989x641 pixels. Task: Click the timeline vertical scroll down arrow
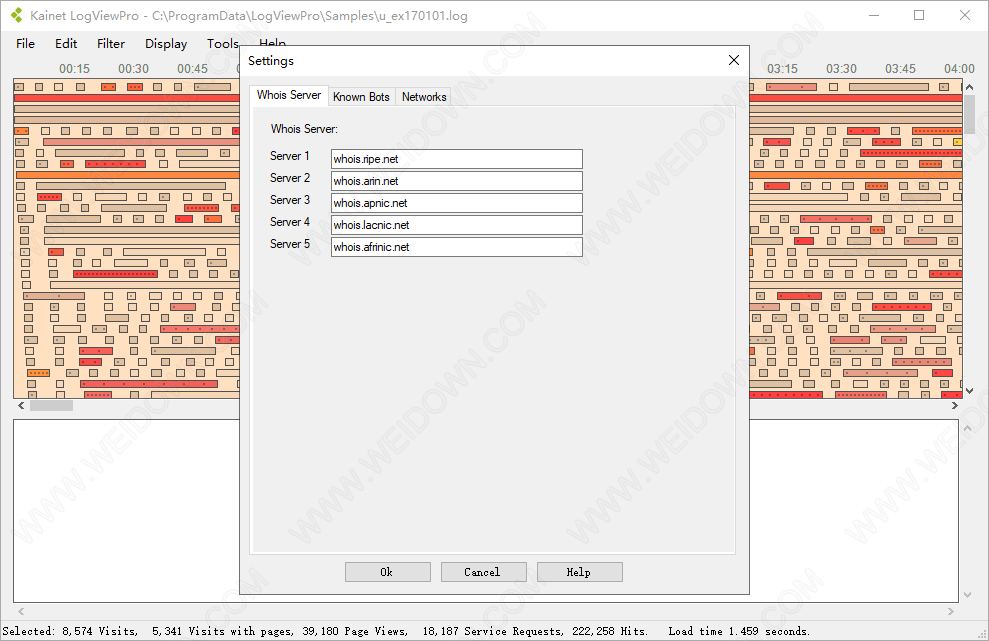tap(969, 391)
